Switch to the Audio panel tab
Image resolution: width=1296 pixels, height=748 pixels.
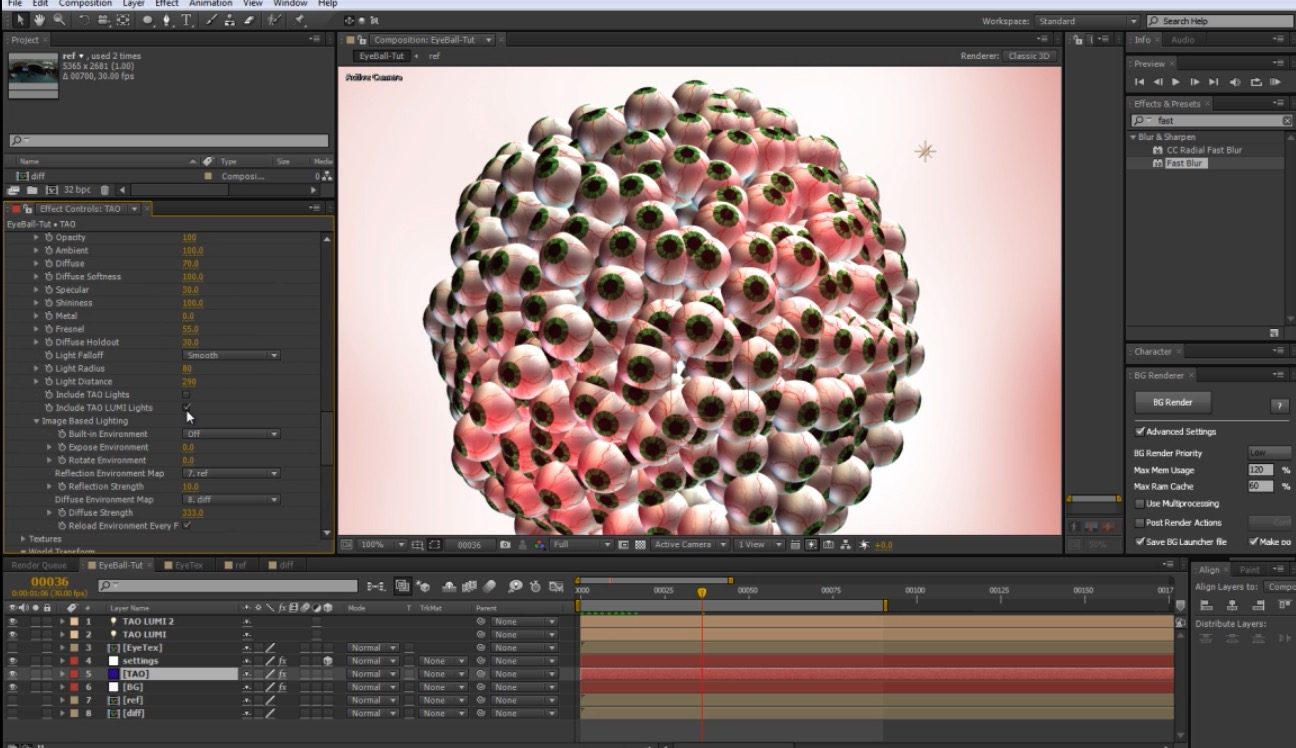click(1182, 40)
